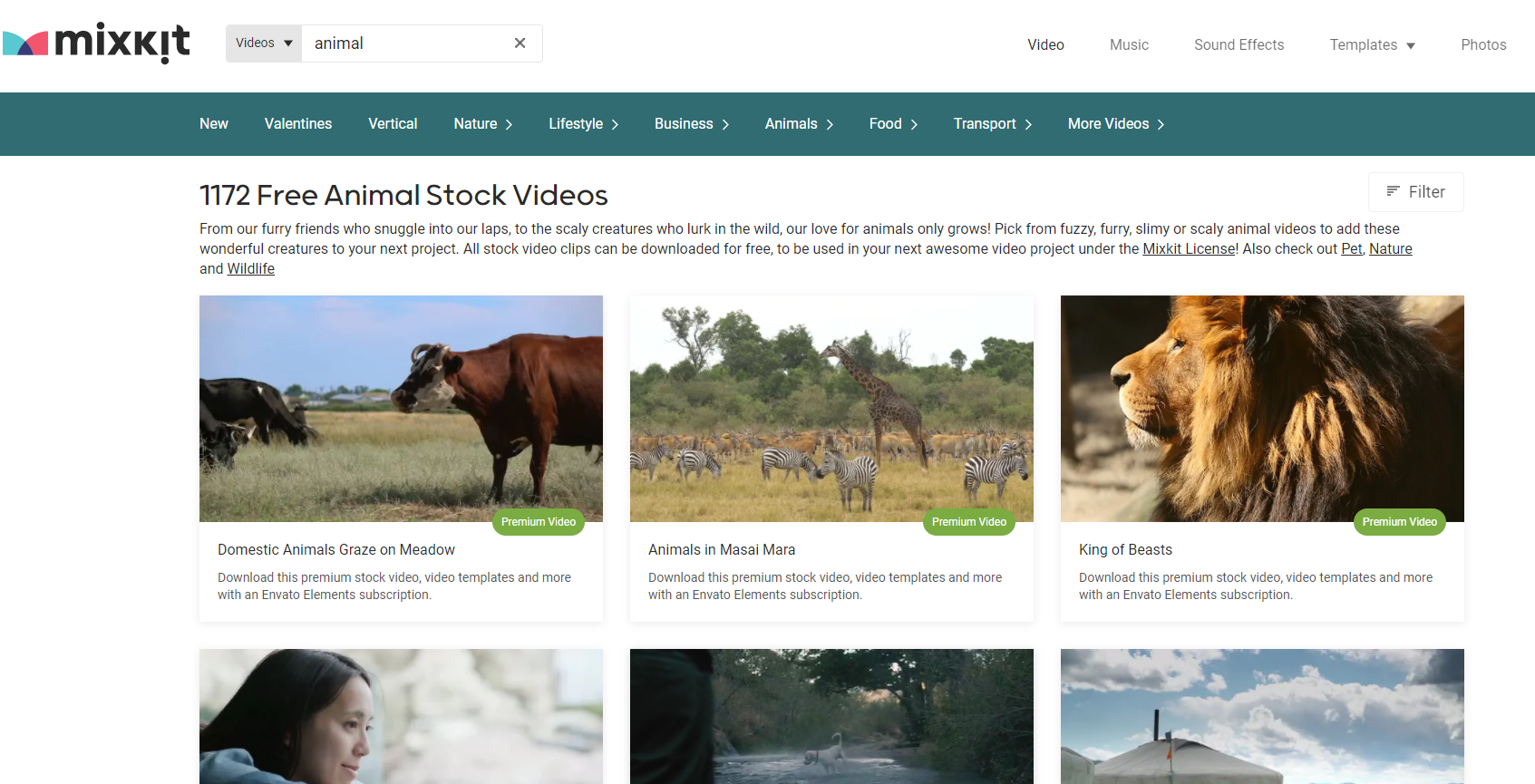Click the animal search input field
Image resolution: width=1535 pixels, height=784 pixels.
click(408, 44)
